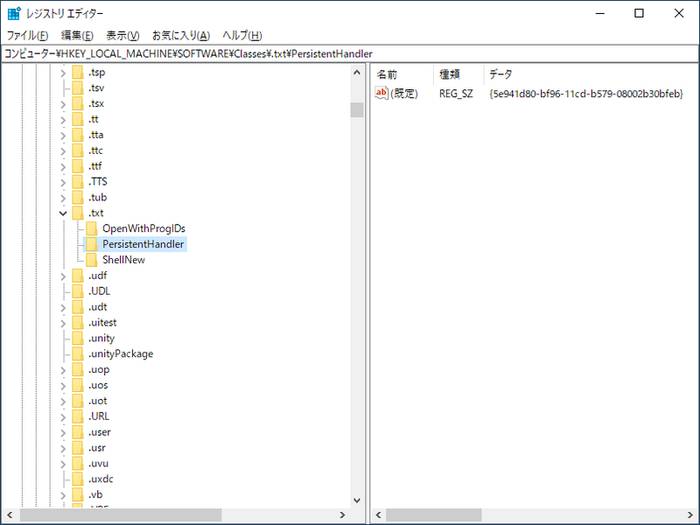Click the .unityPackage folder icon
The width and height of the screenshot is (700, 525).
tap(78, 354)
